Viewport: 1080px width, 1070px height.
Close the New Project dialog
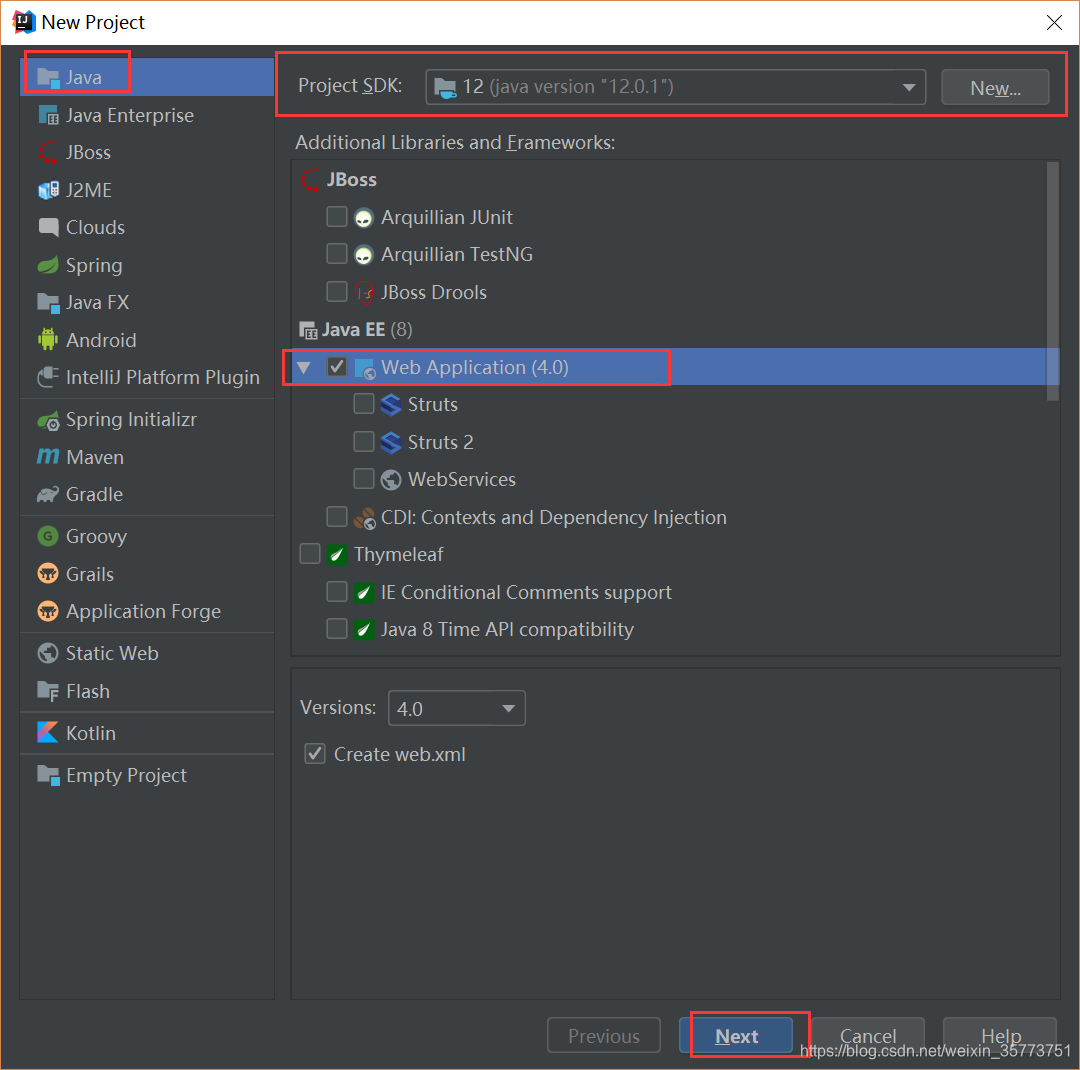[1054, 23]
